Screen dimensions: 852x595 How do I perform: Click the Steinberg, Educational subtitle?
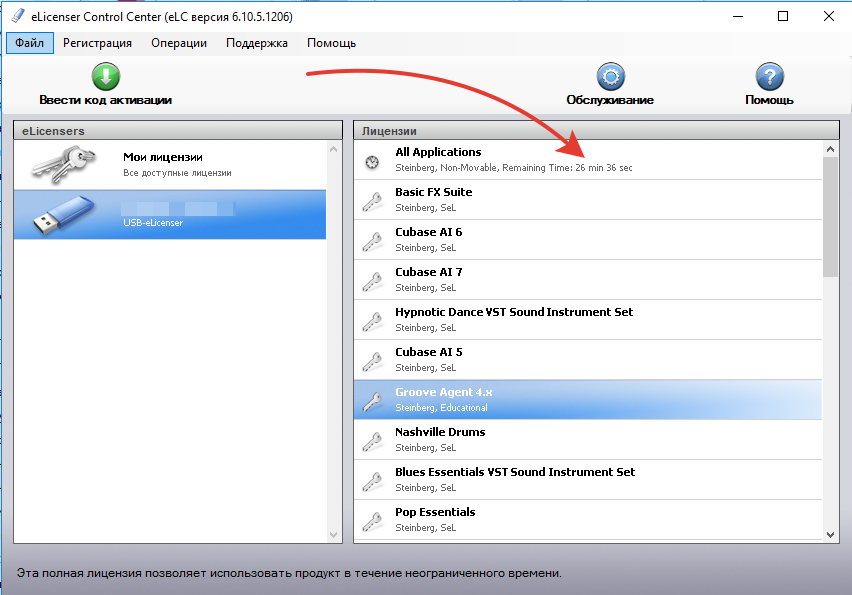click(x=441, y=408)
